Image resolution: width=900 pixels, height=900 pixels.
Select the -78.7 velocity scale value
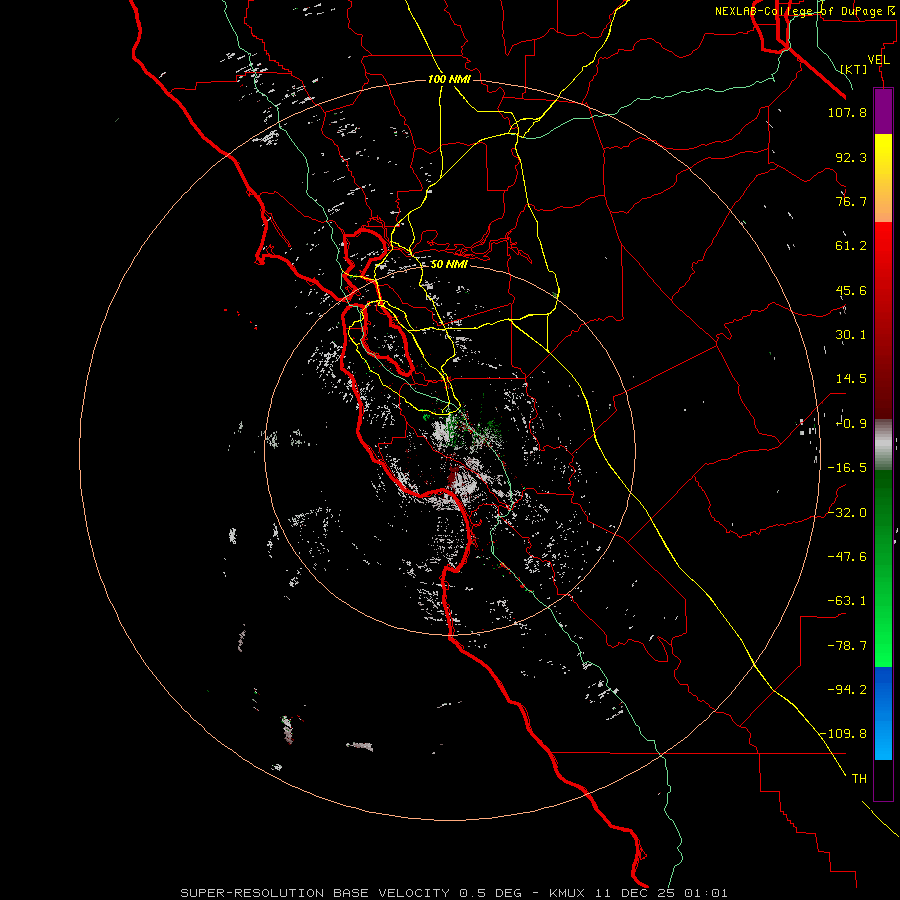click(x=847, y=646)
